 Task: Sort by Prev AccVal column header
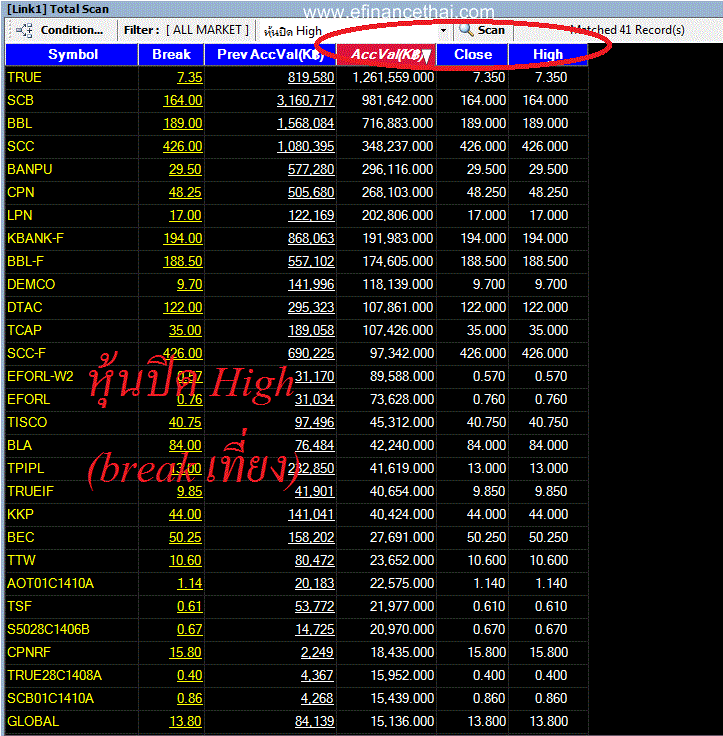point(270,54)
